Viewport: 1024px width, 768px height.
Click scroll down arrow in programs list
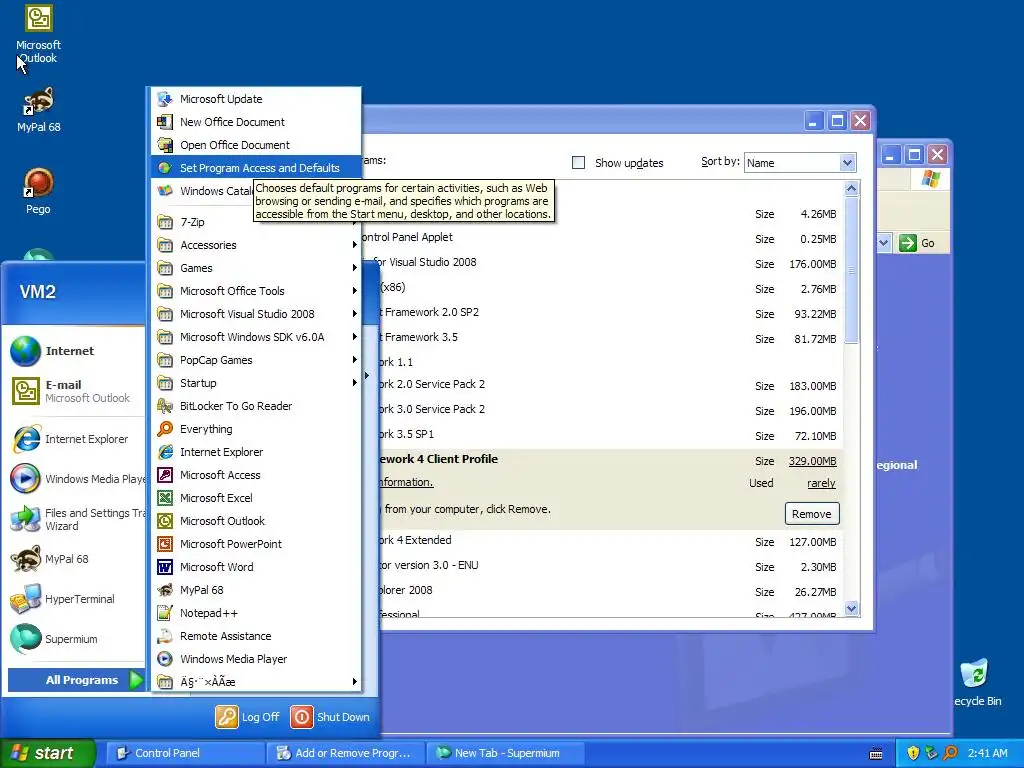851,609
